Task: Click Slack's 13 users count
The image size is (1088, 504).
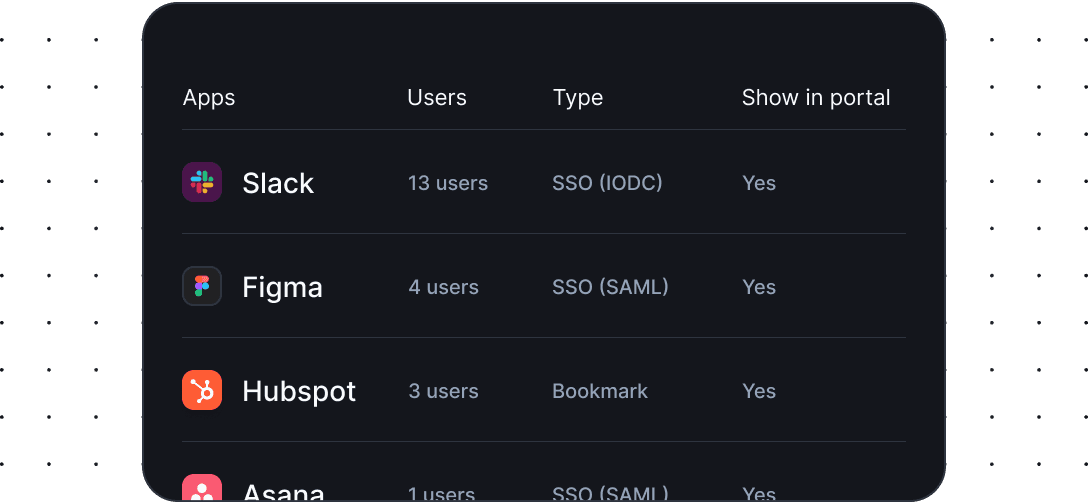Action: click(448, 183)
